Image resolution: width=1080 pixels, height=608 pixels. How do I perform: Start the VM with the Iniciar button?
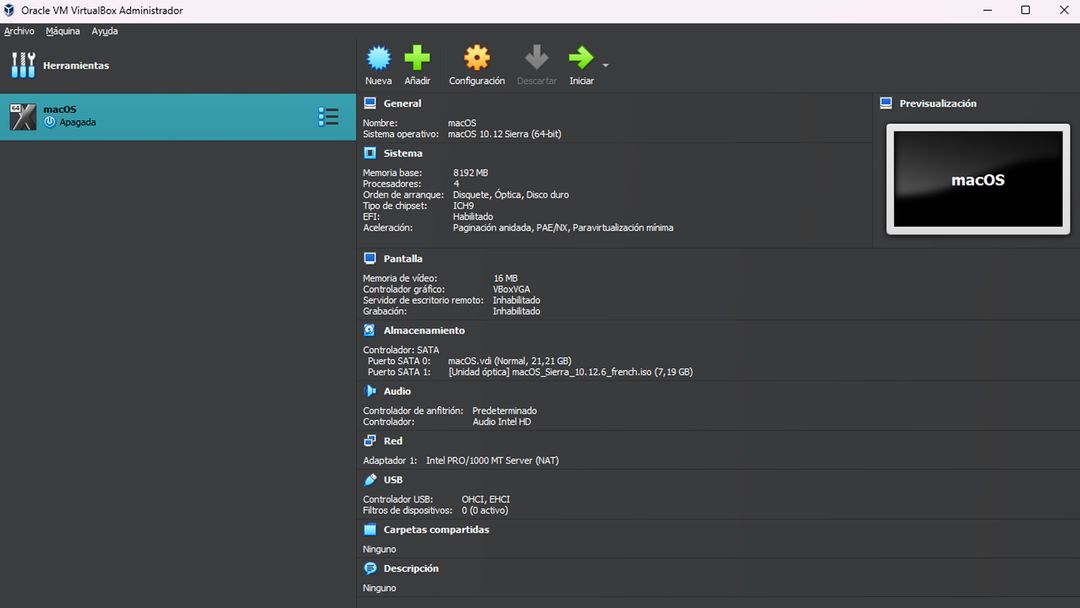pyautogui.click(x=581, y=57)
